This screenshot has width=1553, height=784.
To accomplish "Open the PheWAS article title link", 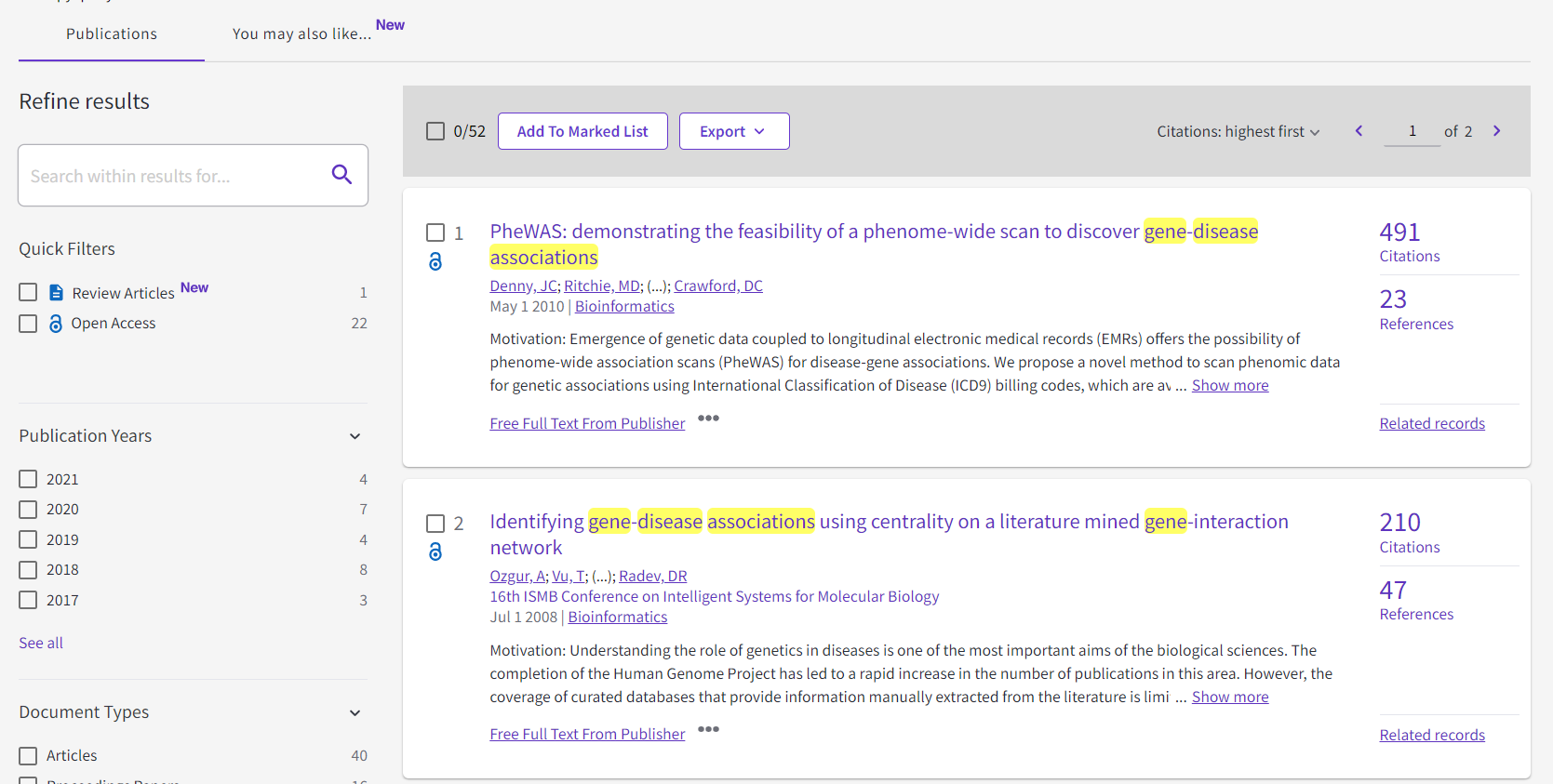I will pyautogui.click(x=874, y=244).
